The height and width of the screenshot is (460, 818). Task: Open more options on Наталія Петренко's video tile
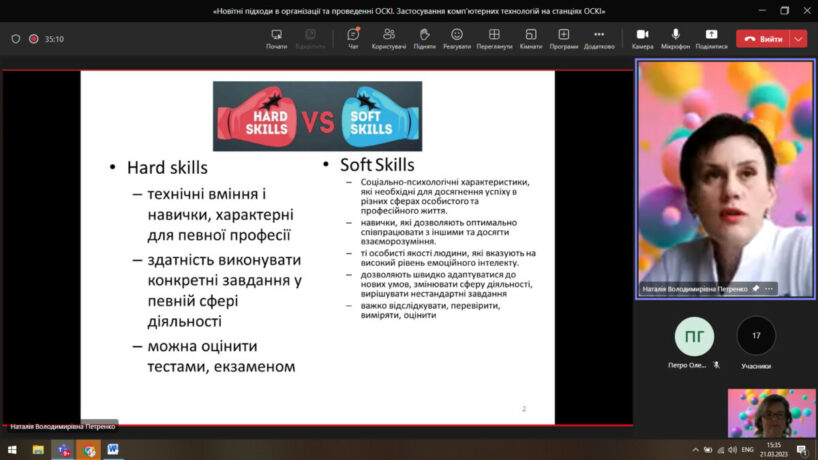click(769, 288)
